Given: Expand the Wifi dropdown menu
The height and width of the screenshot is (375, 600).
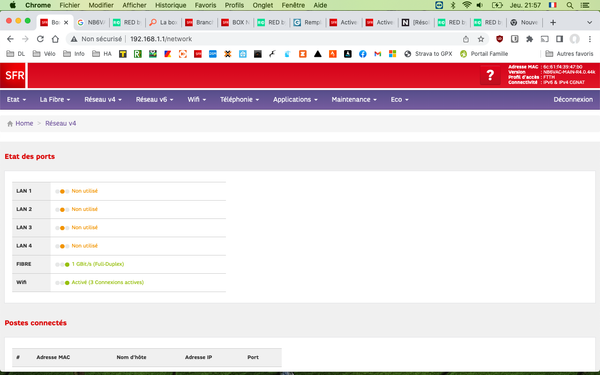Looking at the screenshot, I should click(197, 99).
